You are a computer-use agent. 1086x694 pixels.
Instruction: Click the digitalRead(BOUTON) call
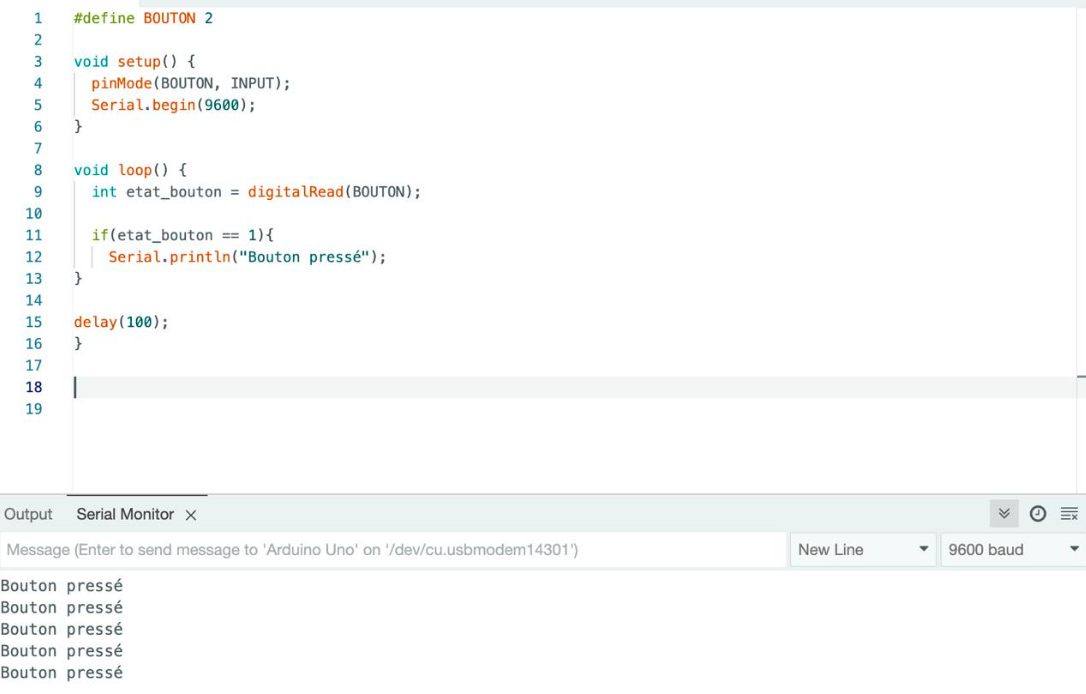click(334, 192)
